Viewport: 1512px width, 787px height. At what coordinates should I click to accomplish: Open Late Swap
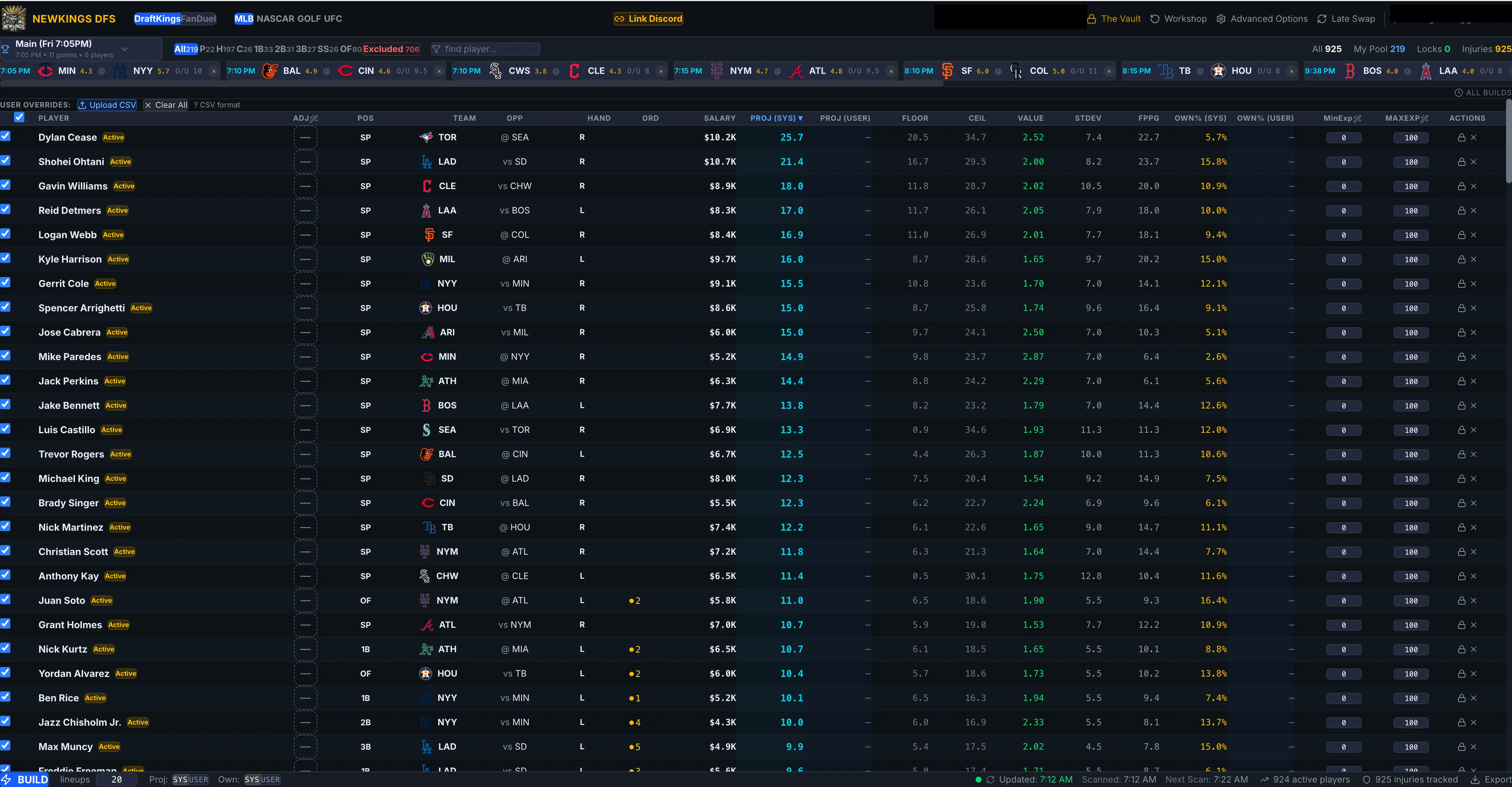[x=1346, y=19]
